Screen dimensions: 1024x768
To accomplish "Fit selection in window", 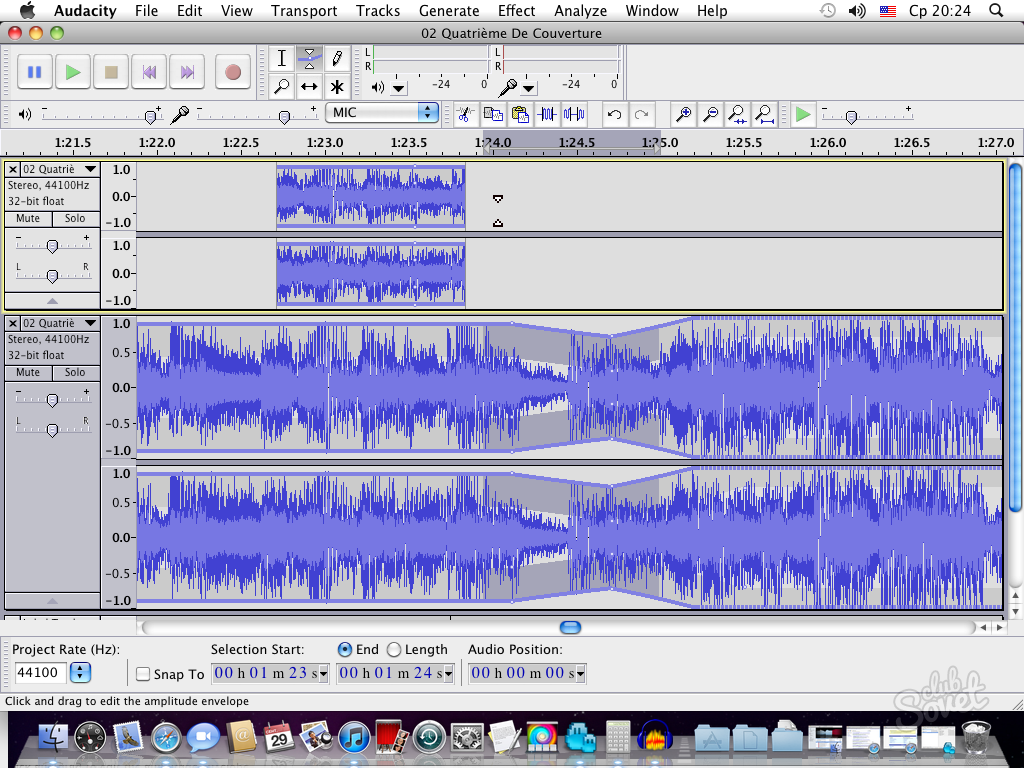I will coord(737,115).
